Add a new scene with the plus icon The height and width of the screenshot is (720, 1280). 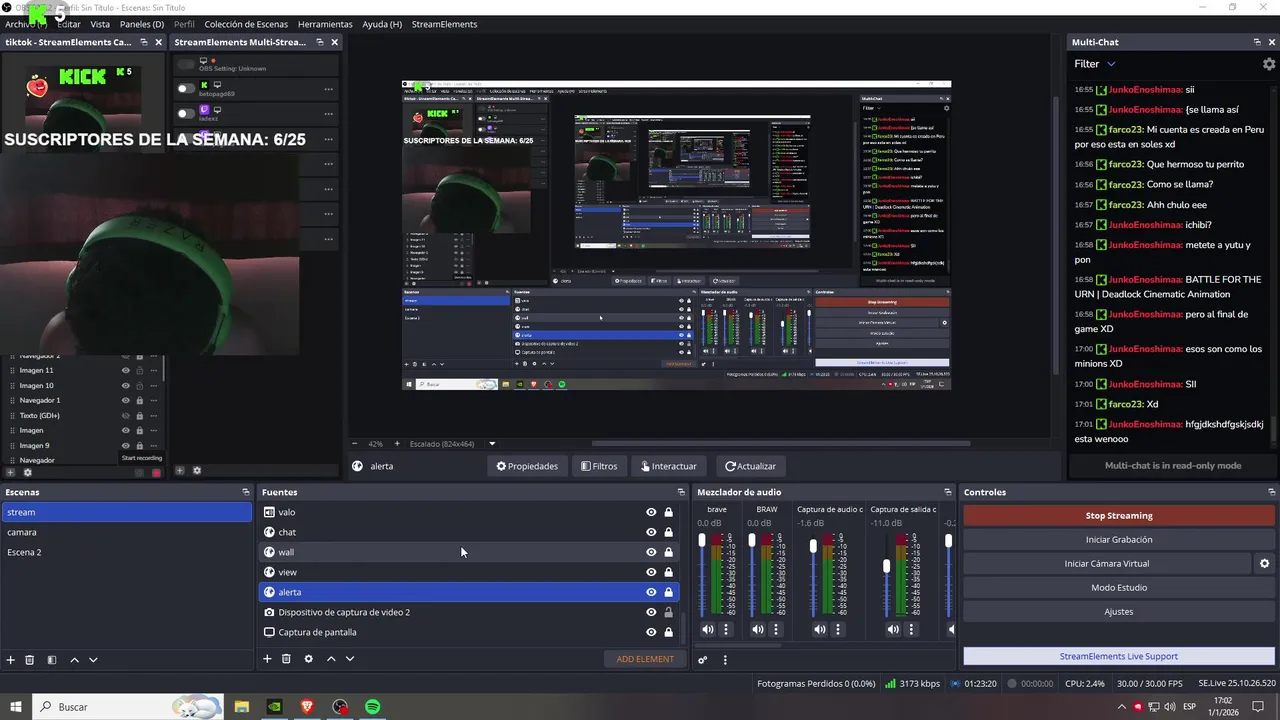point(11,660)
